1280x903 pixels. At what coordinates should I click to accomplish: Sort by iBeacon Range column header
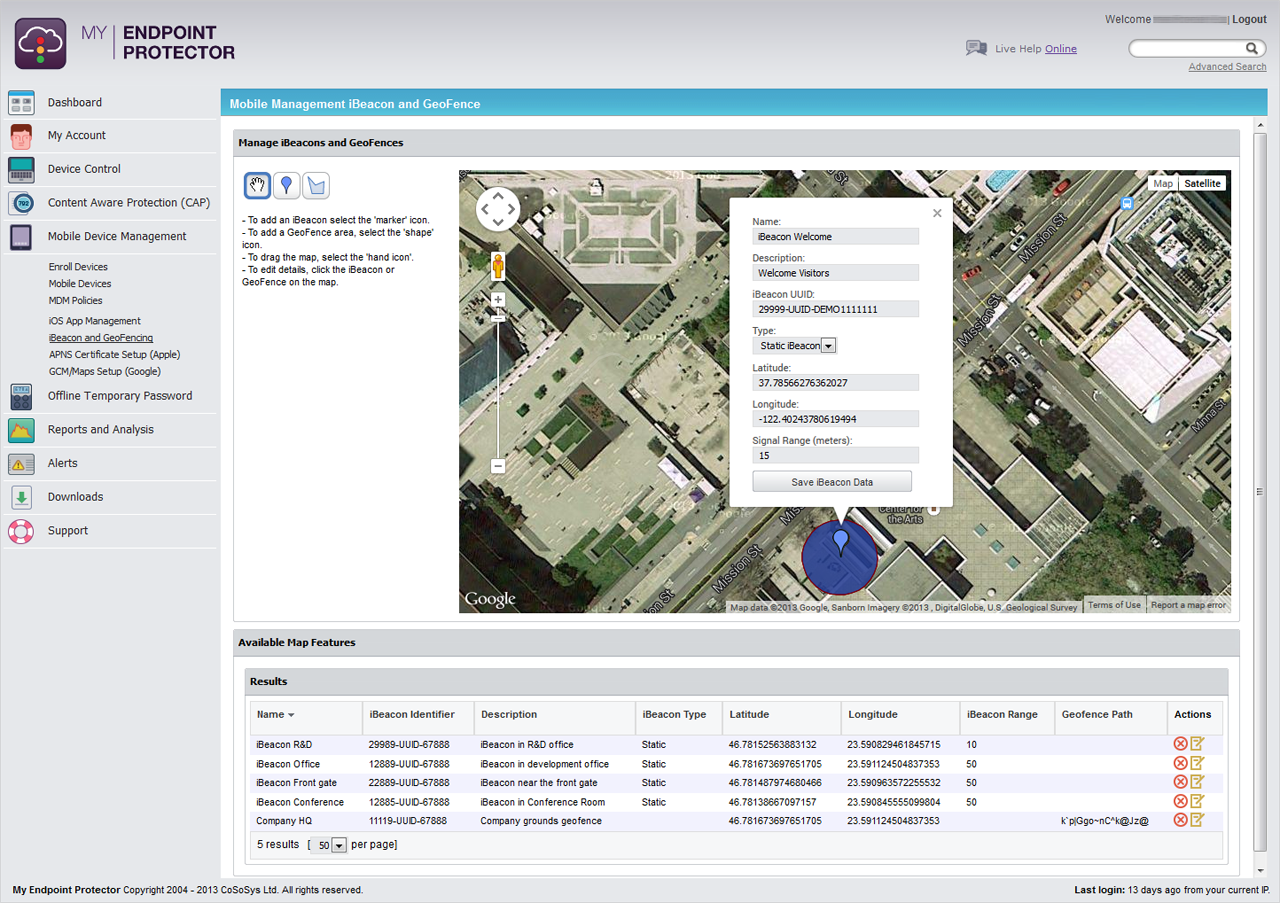pyautogui.click(x=1002, y=715)
